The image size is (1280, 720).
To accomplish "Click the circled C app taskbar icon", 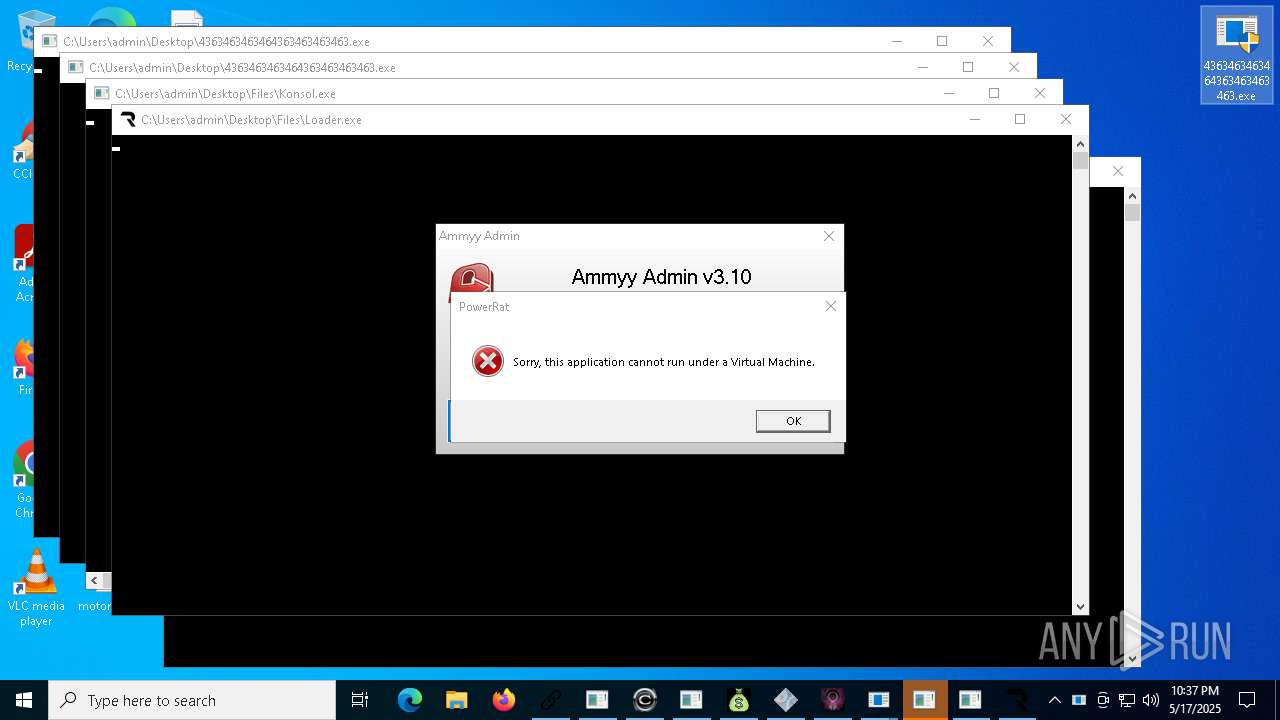I will coord(645,700).
